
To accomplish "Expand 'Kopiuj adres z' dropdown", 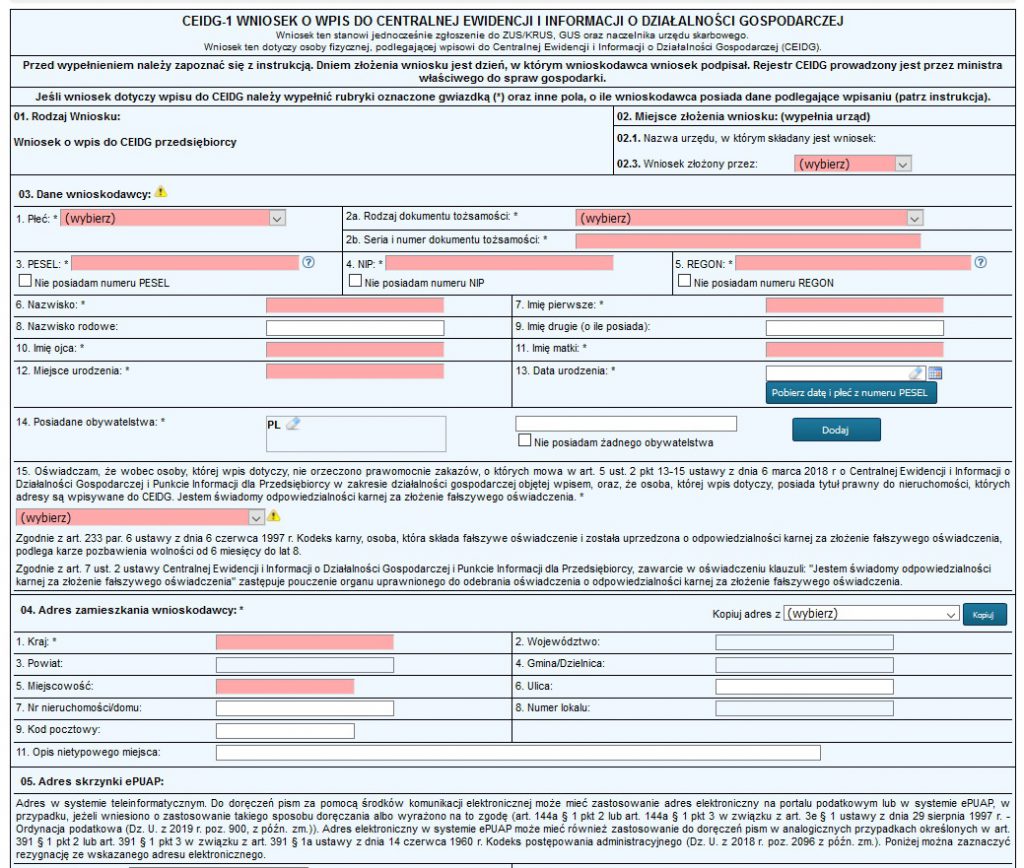I will 871,613.
